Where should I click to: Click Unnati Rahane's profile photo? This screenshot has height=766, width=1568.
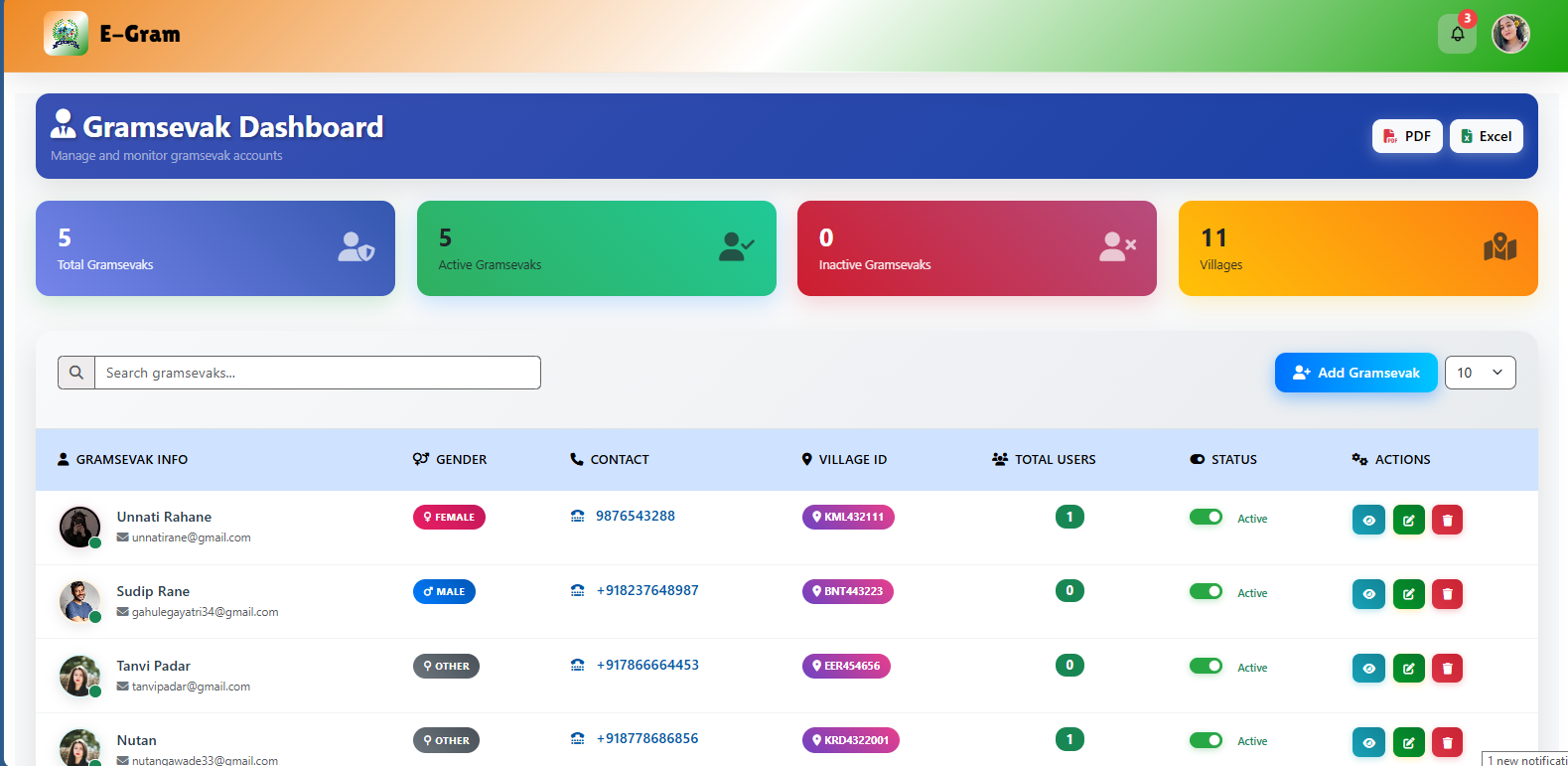(x=79, y=527)
